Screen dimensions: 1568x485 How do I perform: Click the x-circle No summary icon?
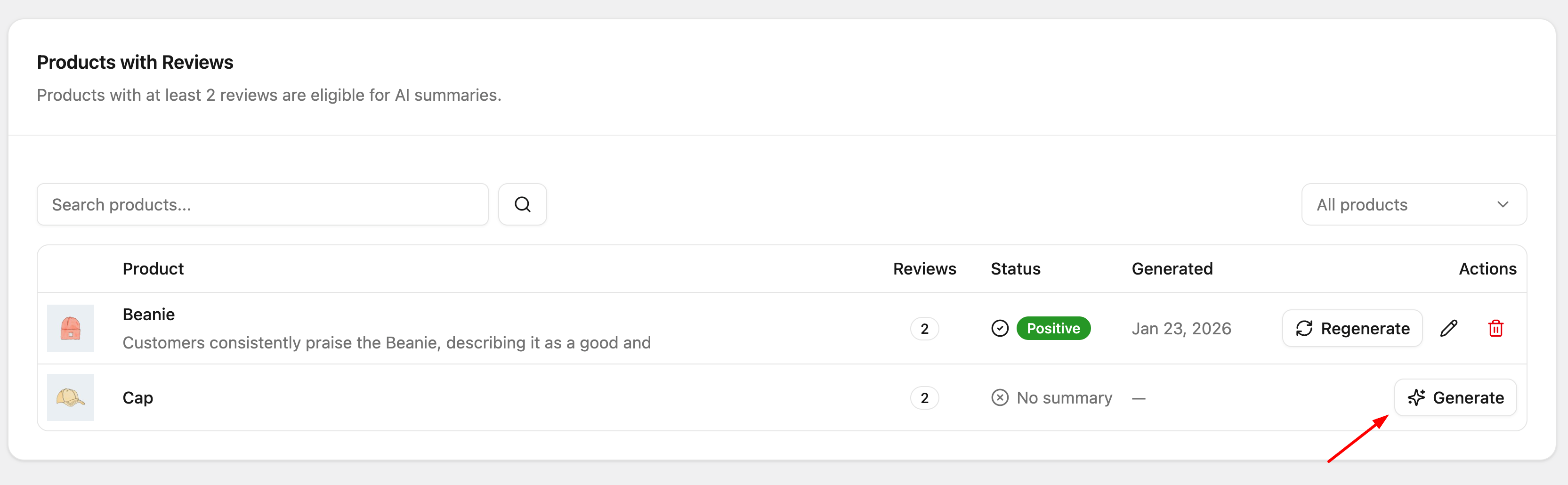point(1000,398)
